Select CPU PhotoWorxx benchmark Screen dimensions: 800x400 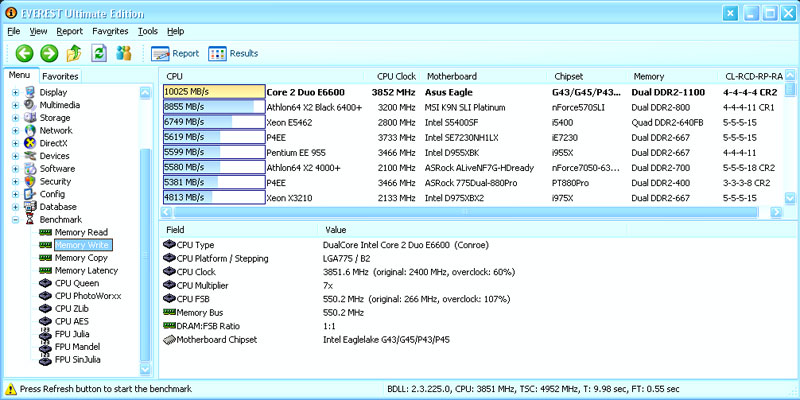[88, 296]
